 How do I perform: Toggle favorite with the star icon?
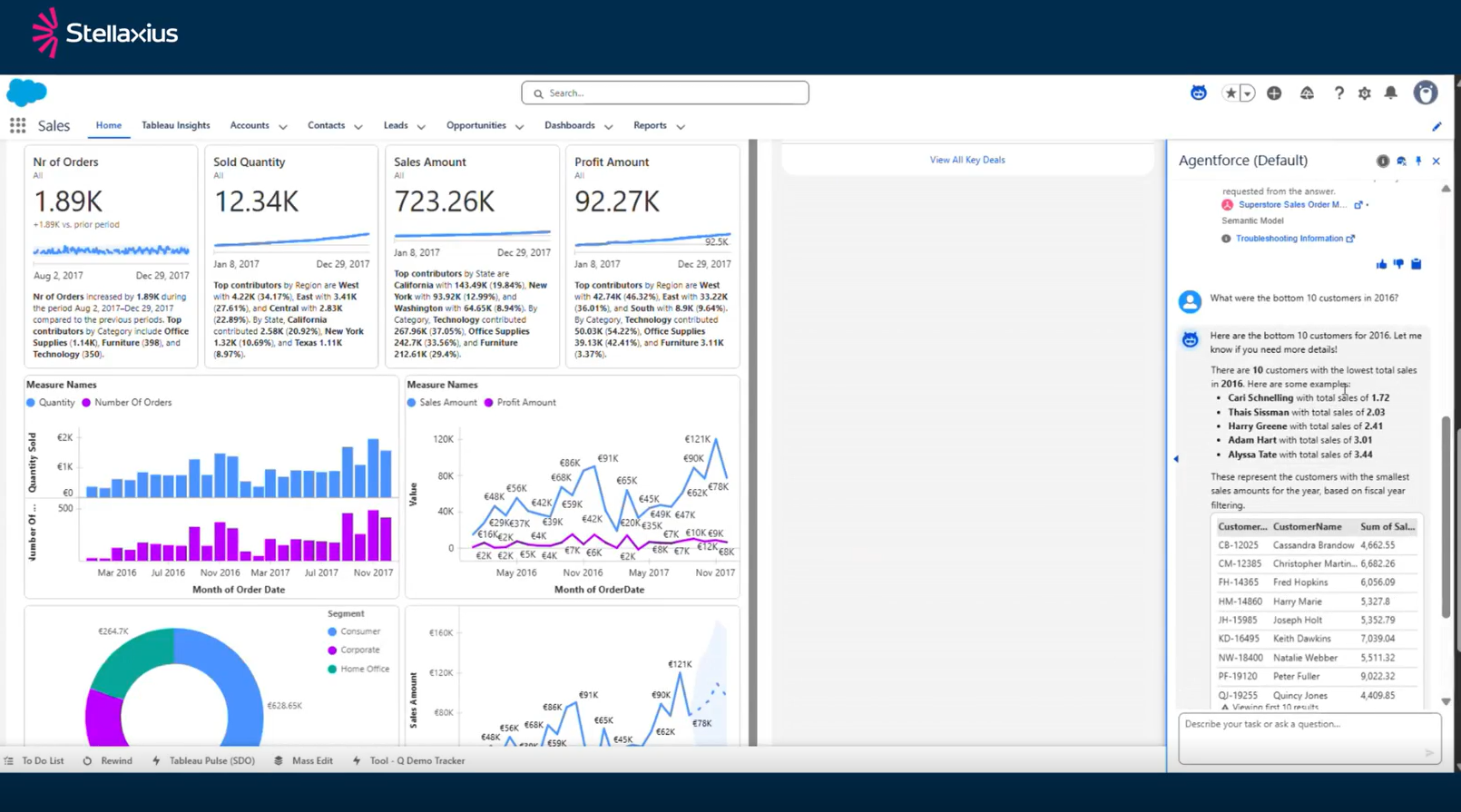click(1231, 93)
